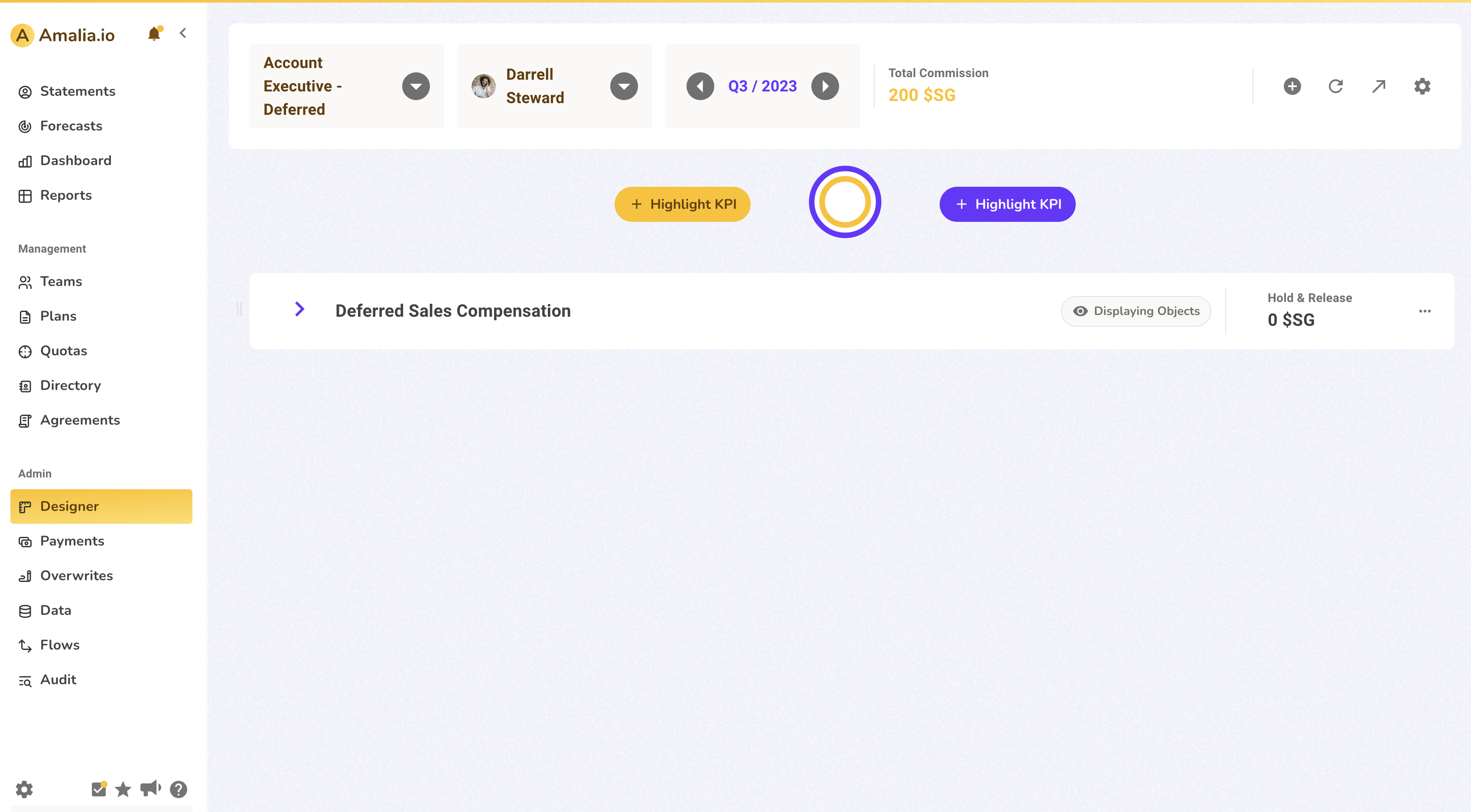The height and width of the screenshot is (812, 1471).
Task: Click Darrell Steward's avatar
Action: pos(483,86)
